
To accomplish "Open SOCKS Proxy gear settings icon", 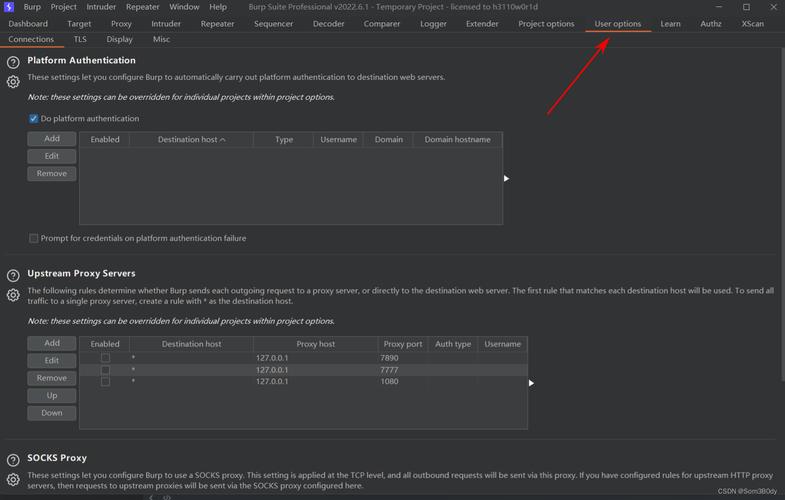I will pyautogui.click(x=13, y=479).
